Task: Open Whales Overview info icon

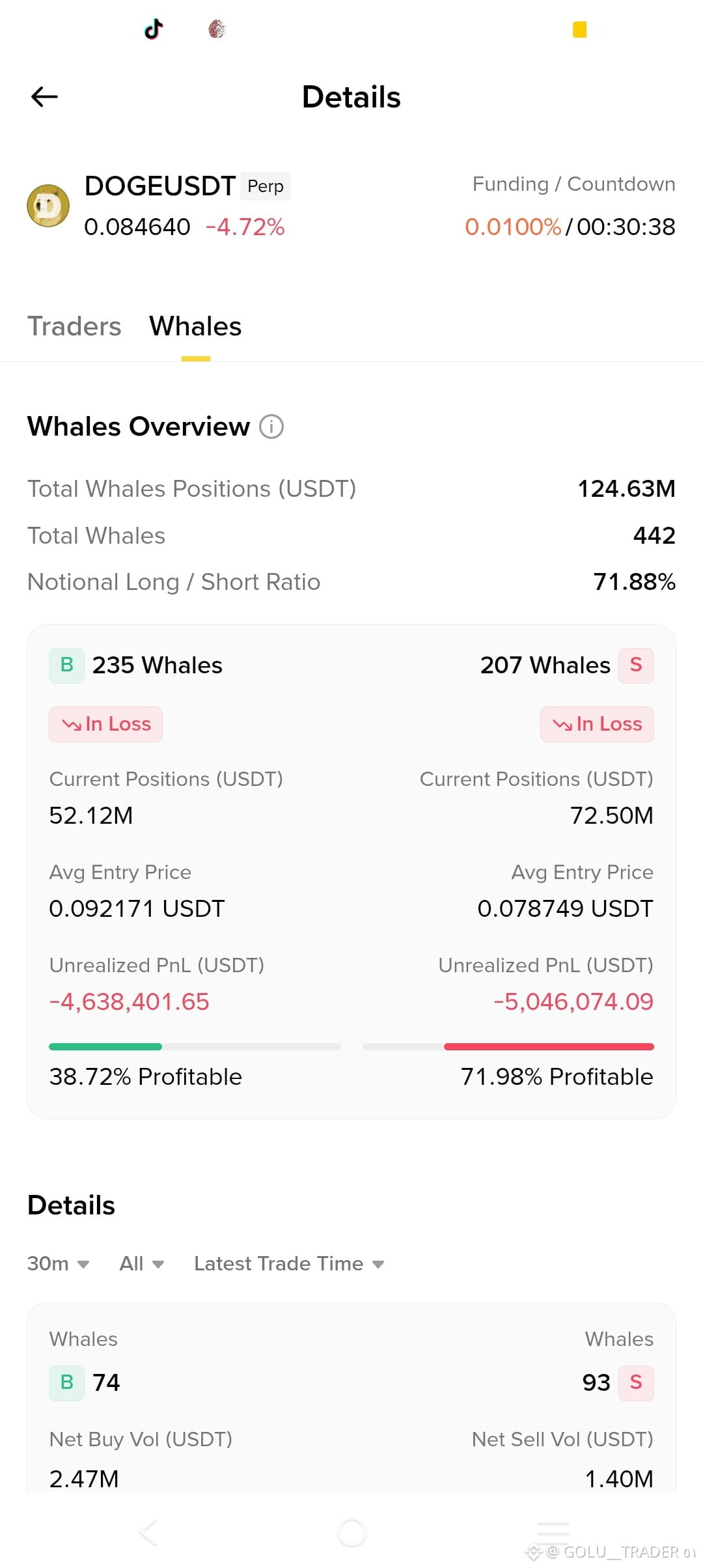Action: (271, 427)
